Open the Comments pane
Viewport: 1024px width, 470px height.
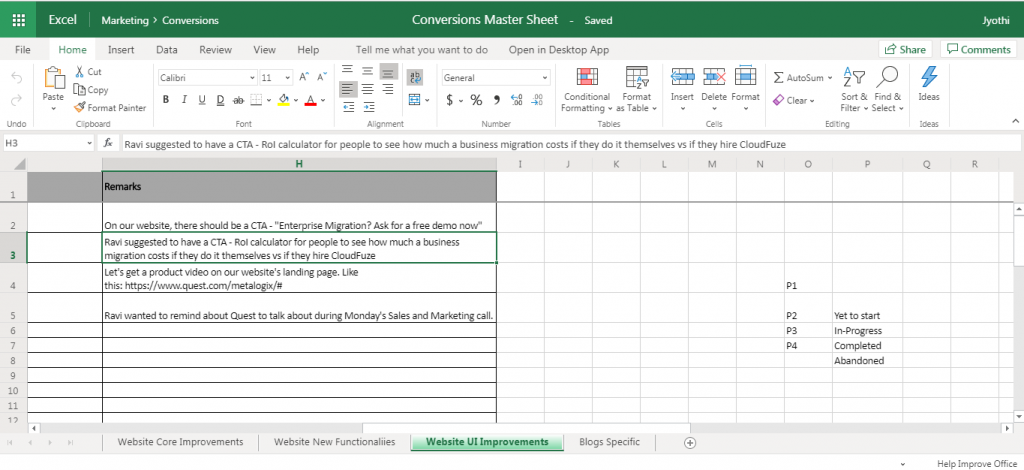click(978, 50)
